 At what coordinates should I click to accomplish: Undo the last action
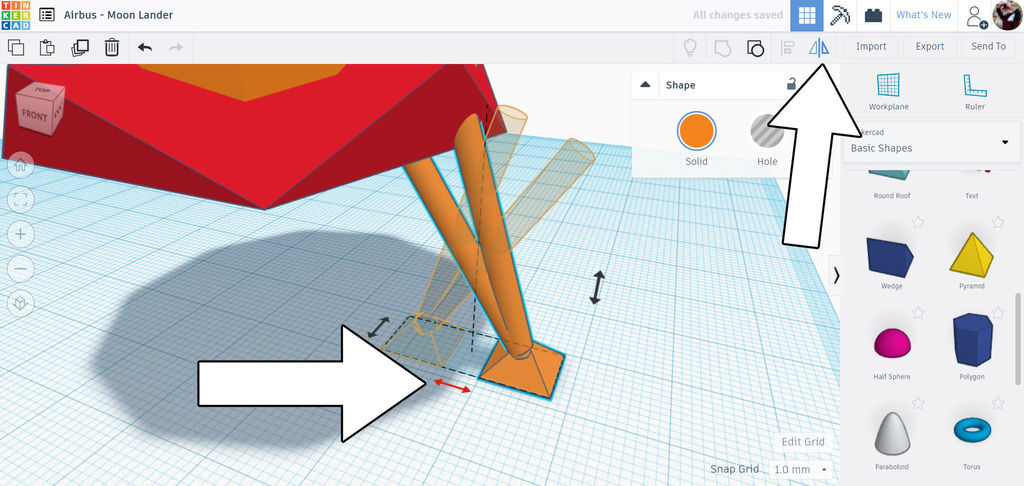point(145,47)
